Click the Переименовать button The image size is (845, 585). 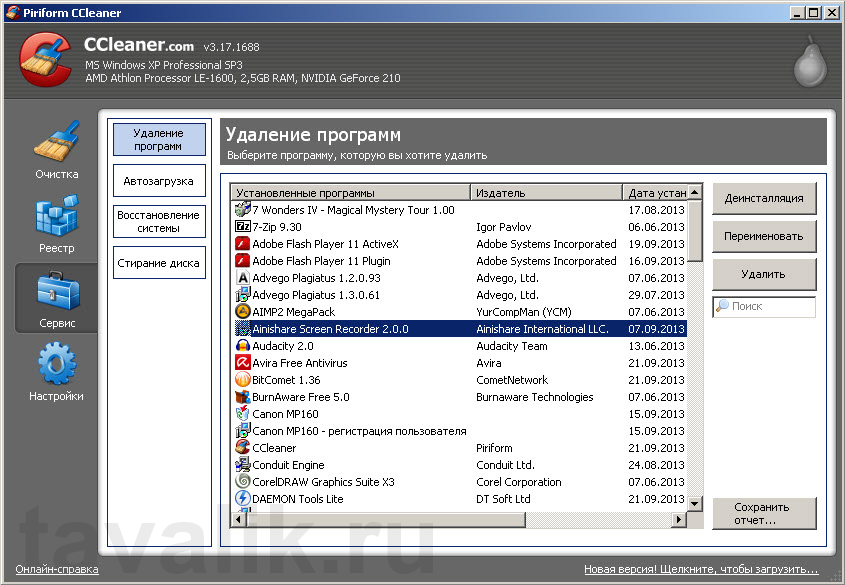point(764,236)
